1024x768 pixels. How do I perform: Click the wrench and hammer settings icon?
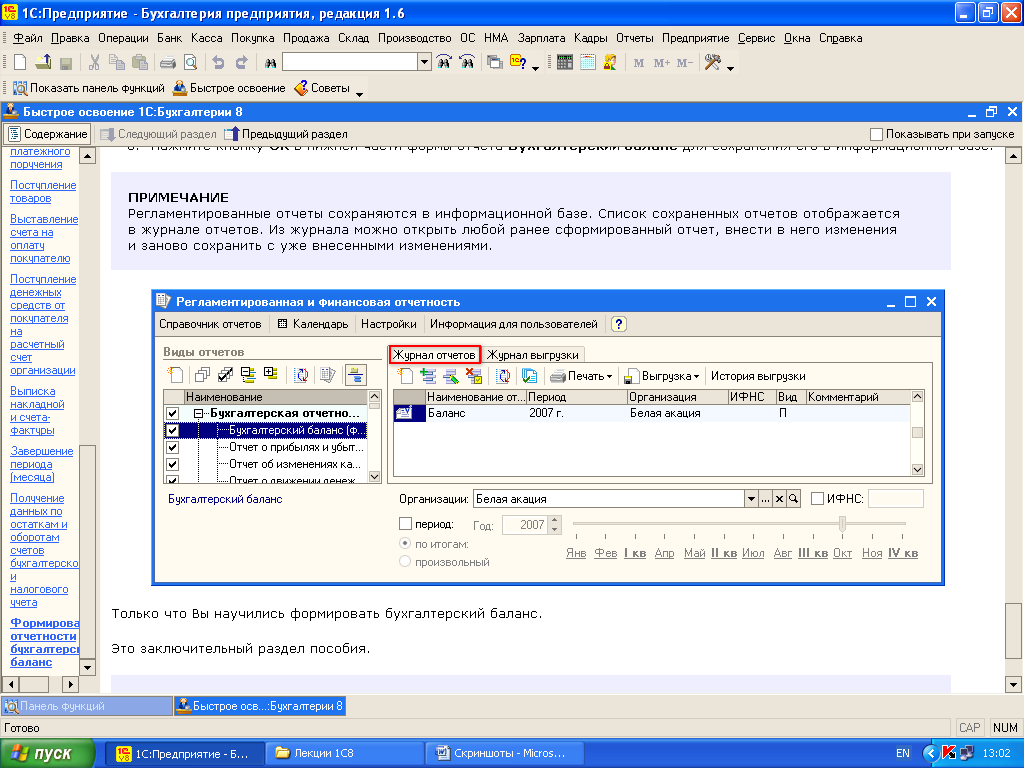pos(712,63)
